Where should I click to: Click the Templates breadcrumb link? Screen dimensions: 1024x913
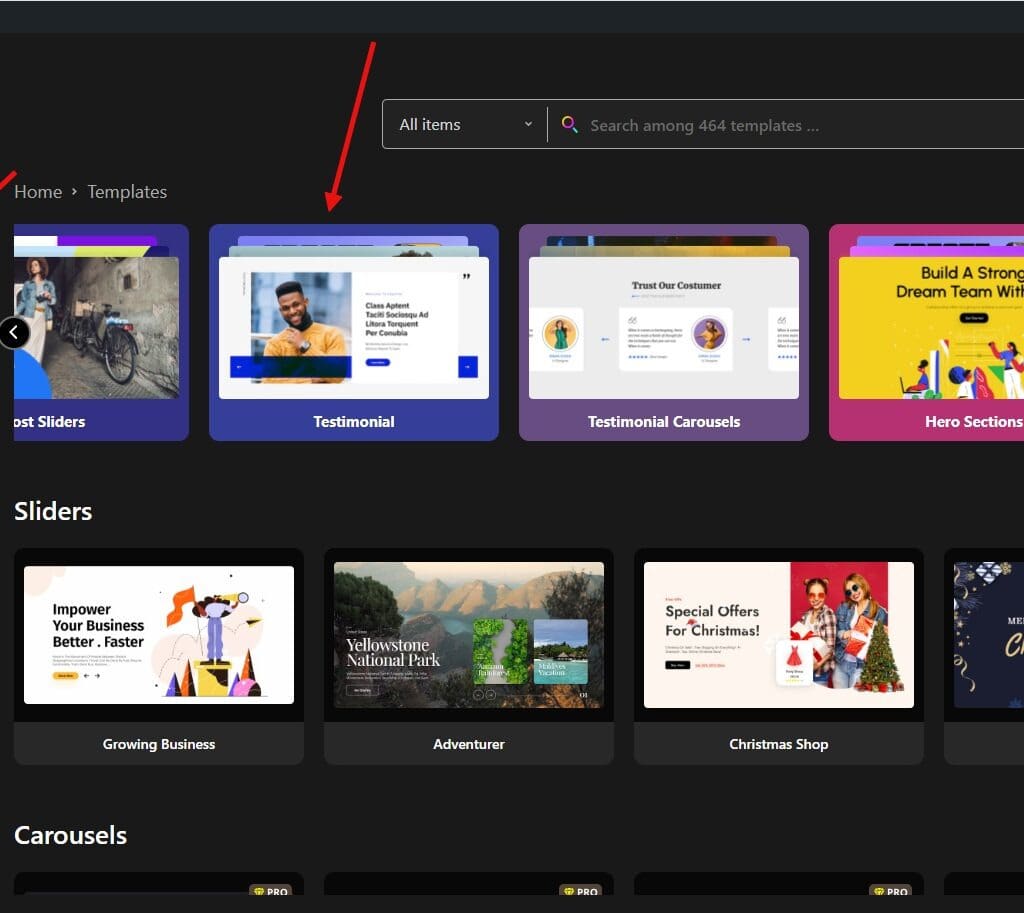click(127, 192)
